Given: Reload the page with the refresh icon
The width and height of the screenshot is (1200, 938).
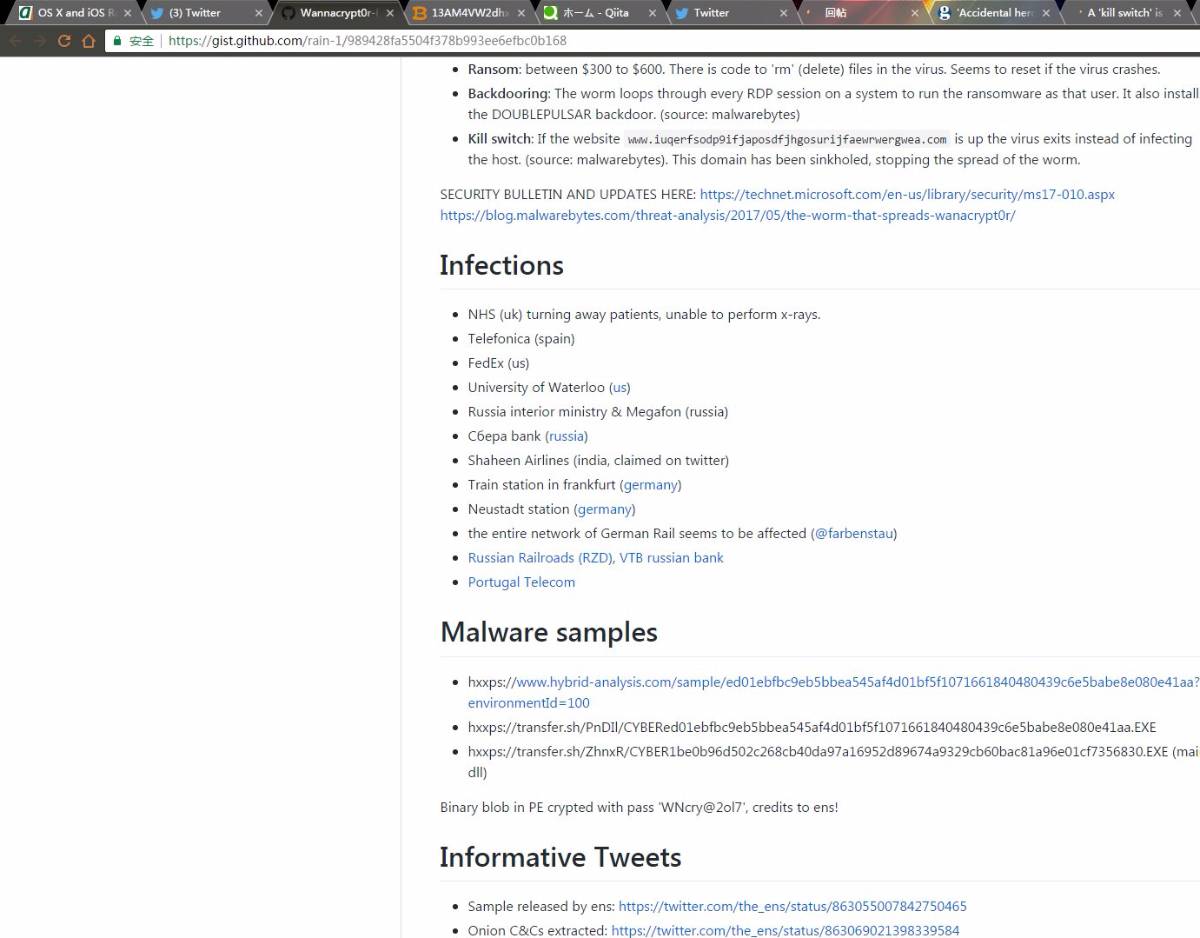Looking at the screenshot, I should click(x=64, y=41).
